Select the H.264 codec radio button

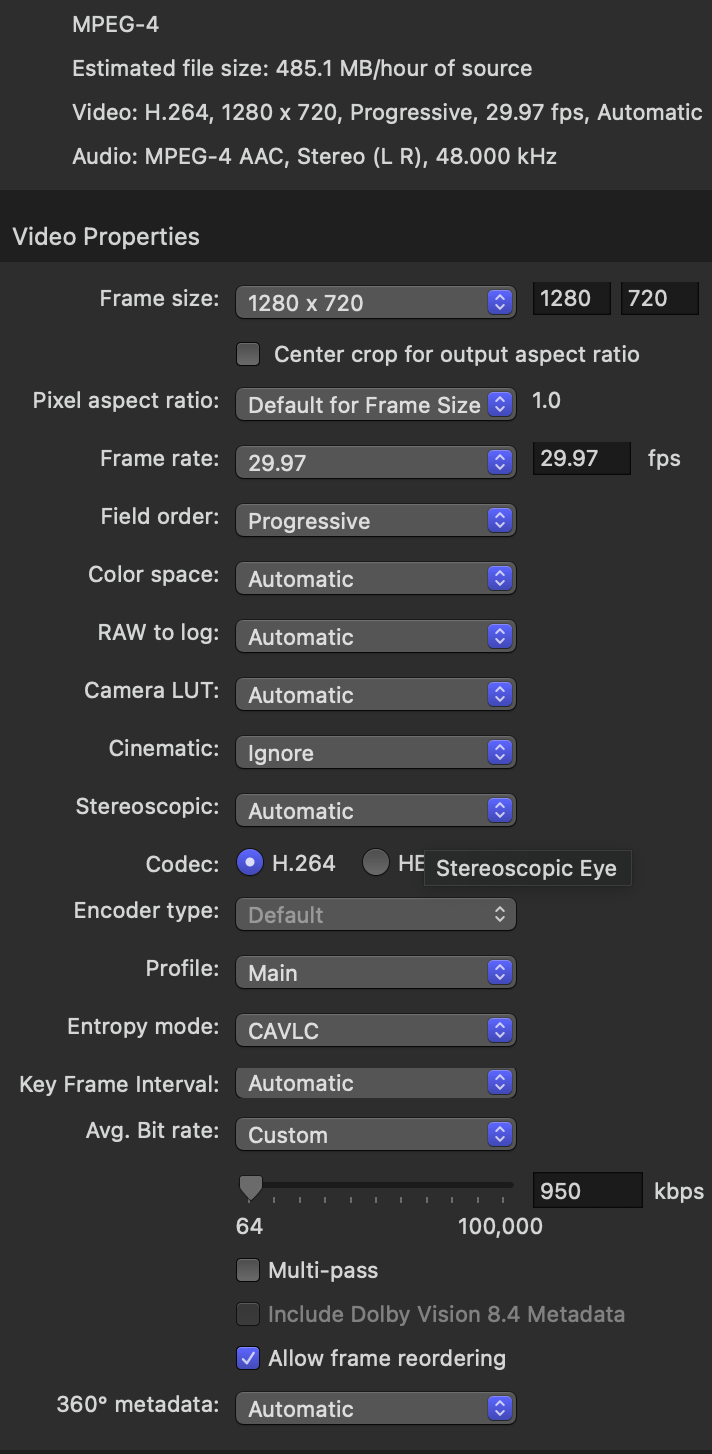(250, 862)
